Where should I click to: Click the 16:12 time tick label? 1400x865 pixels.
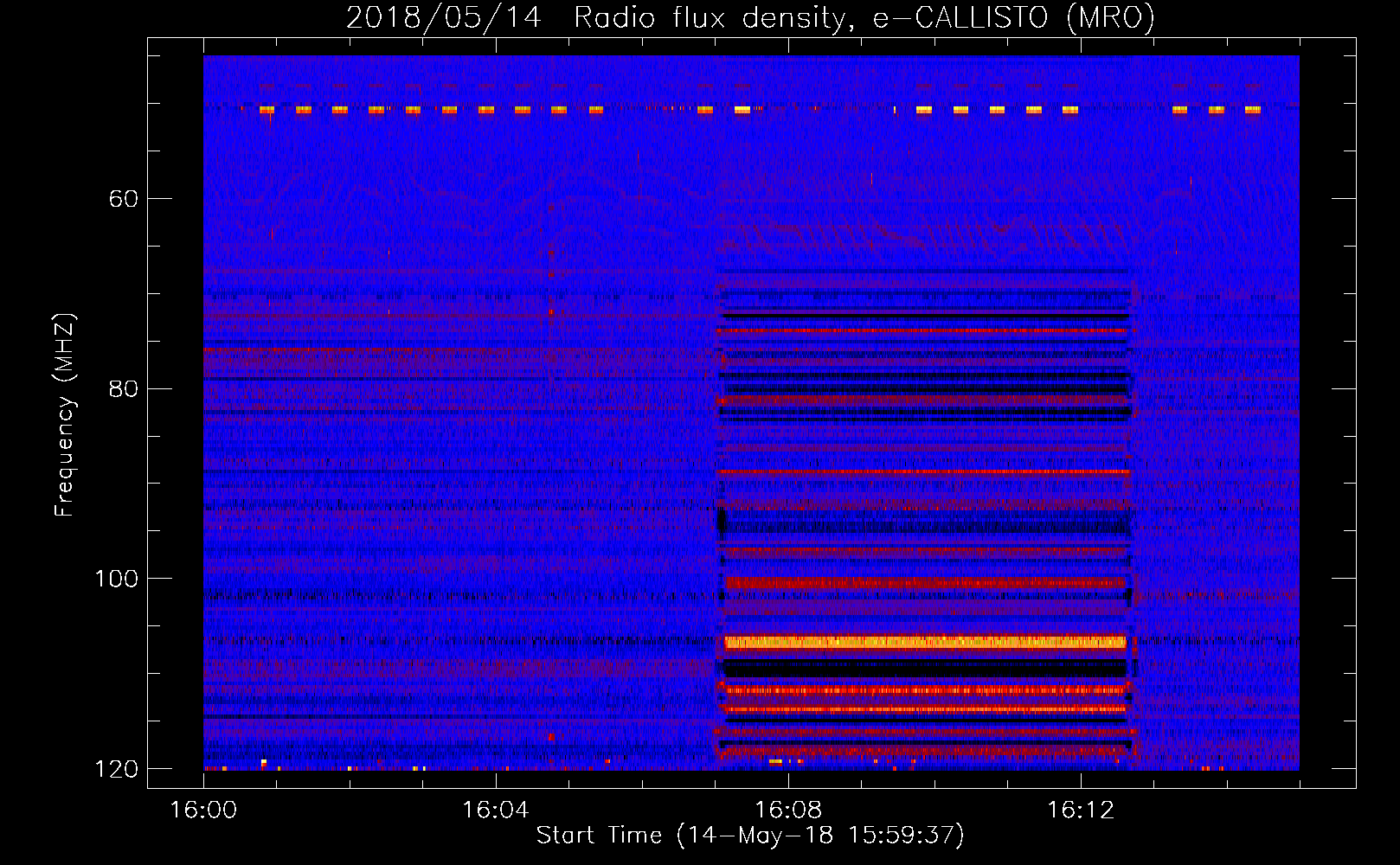(x=1080, y=810)
